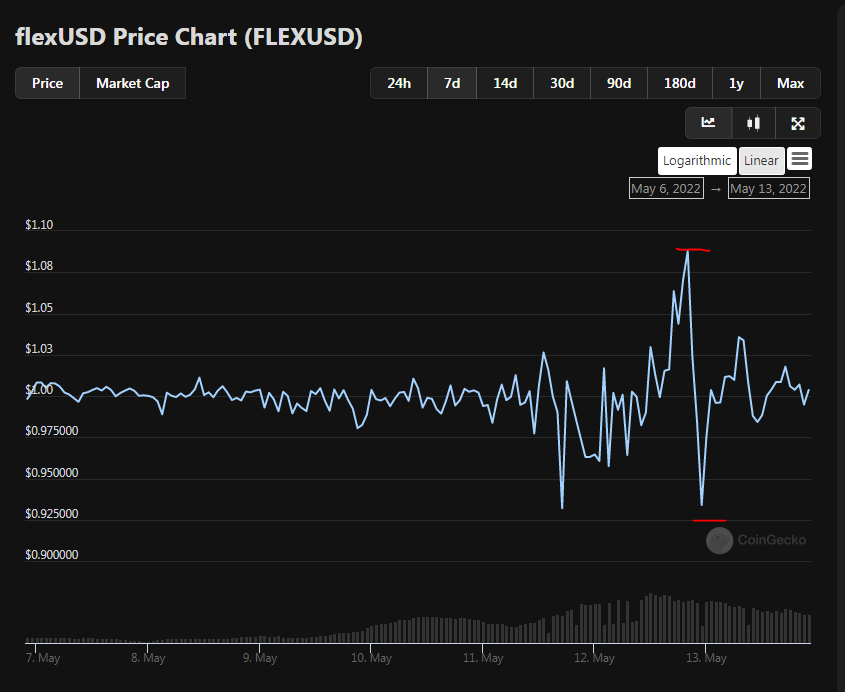Image resolution: width=845 pixels, height=692 pixels.
Task: Select the Price tab
Action: (47, 83)
